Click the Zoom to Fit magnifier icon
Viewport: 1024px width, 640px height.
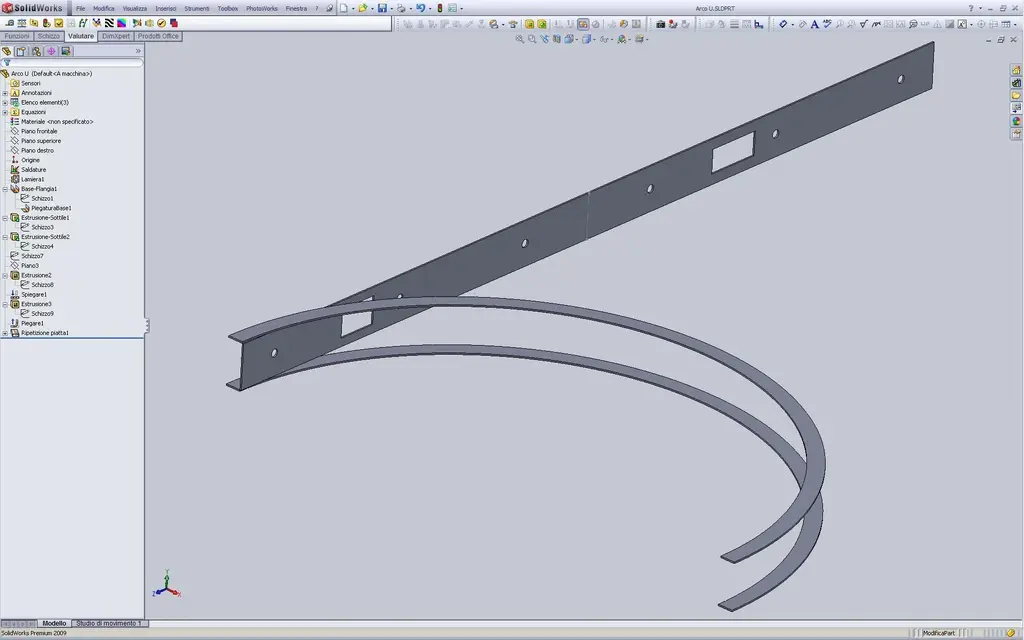coord(520,39)
